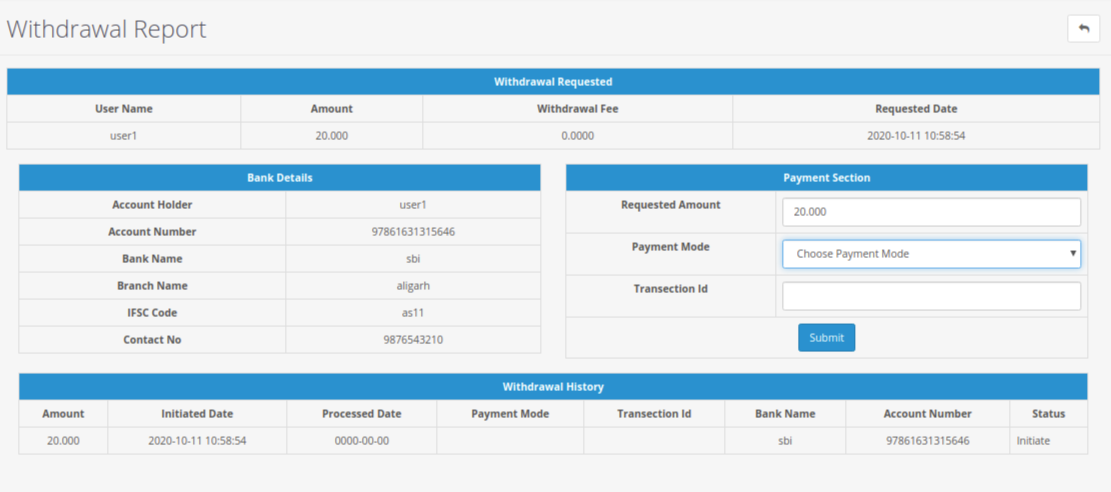
Task: Click the Withdrawal Report page title
Action: (x=107, y=29)
